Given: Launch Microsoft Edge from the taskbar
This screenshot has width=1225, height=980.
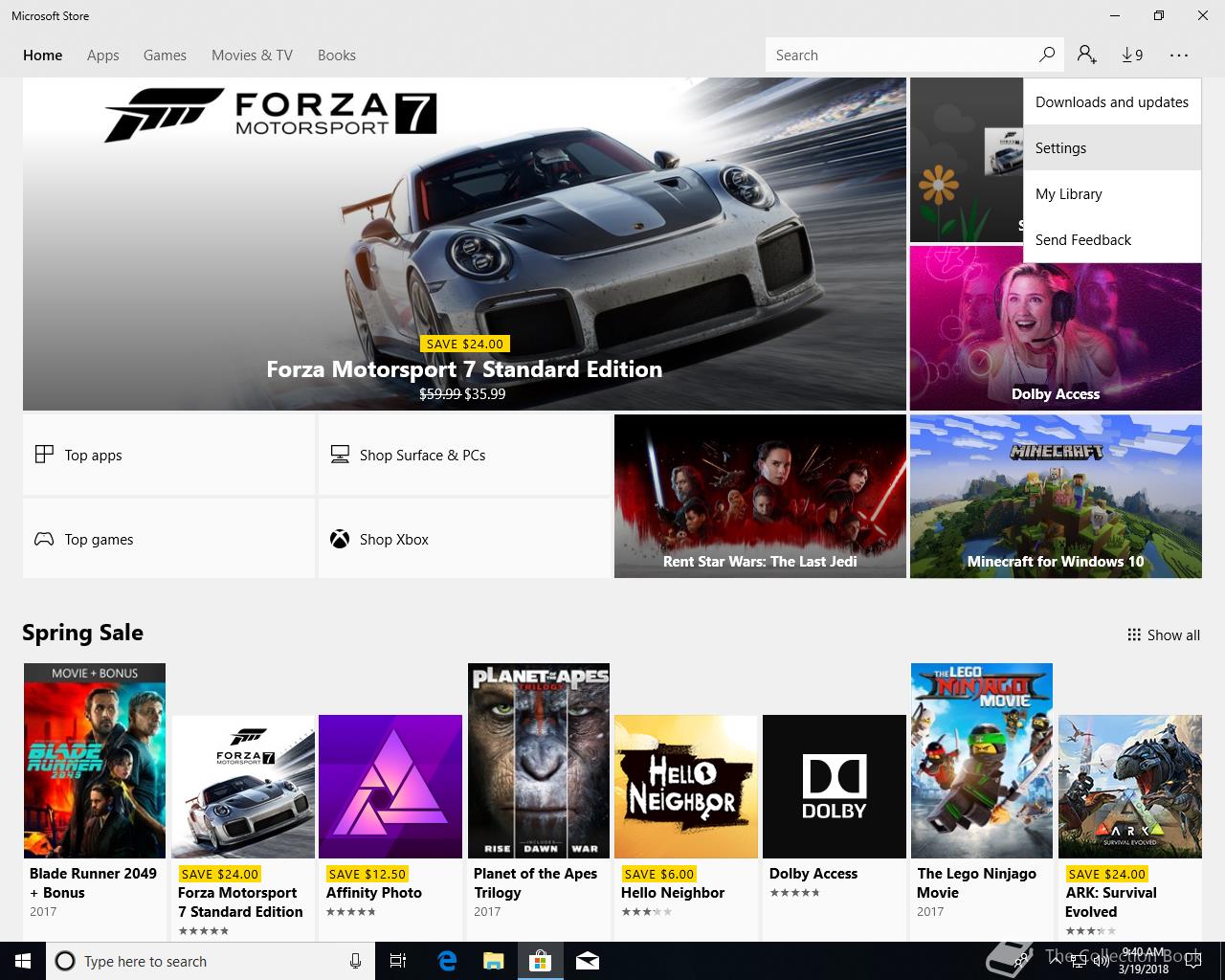Looking at the screenshot, I should (x=446, y=961).
